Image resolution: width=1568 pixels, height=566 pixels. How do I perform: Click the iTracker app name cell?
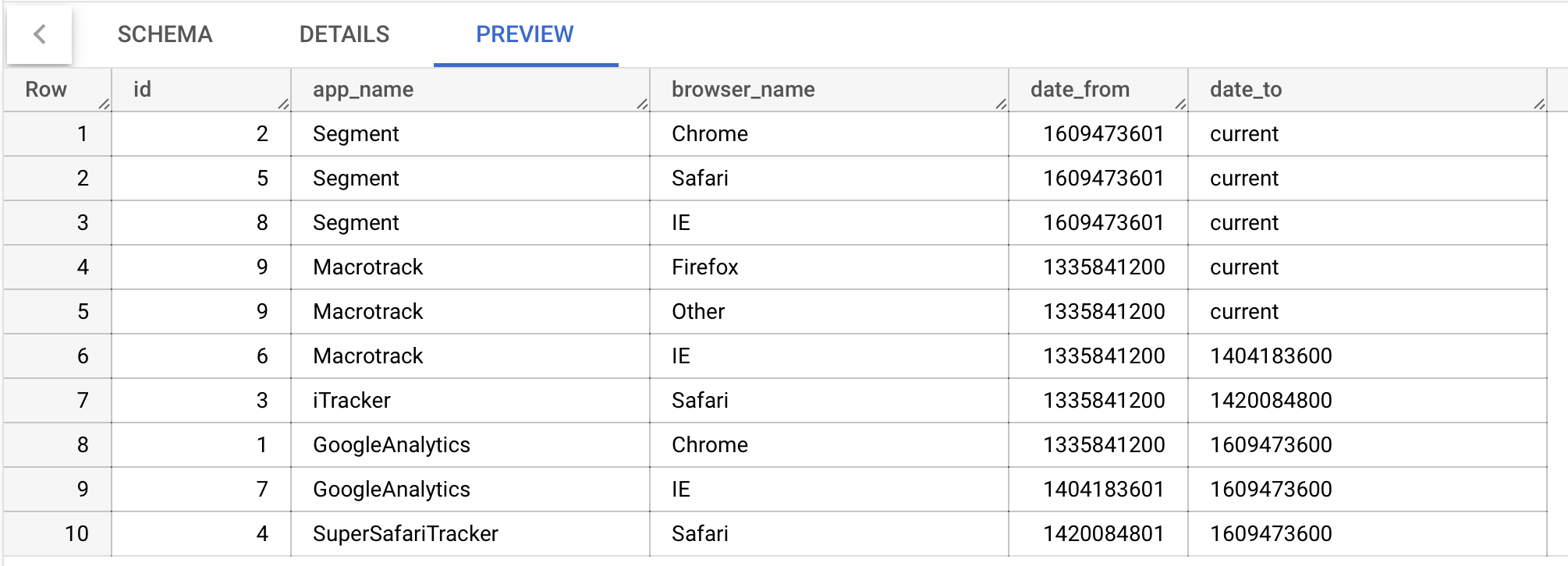470,401
